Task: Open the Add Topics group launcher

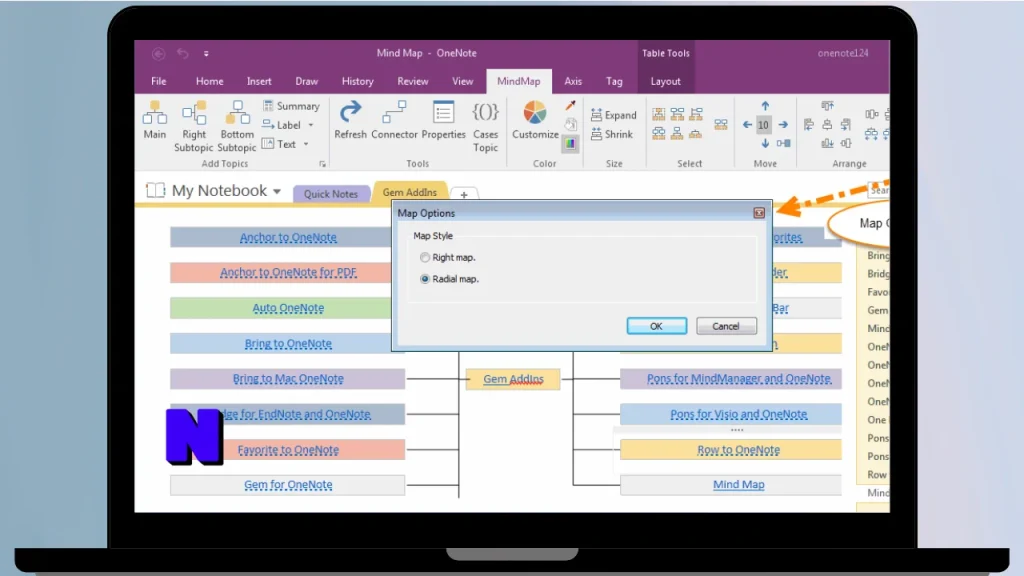Action: click(322, 164)
